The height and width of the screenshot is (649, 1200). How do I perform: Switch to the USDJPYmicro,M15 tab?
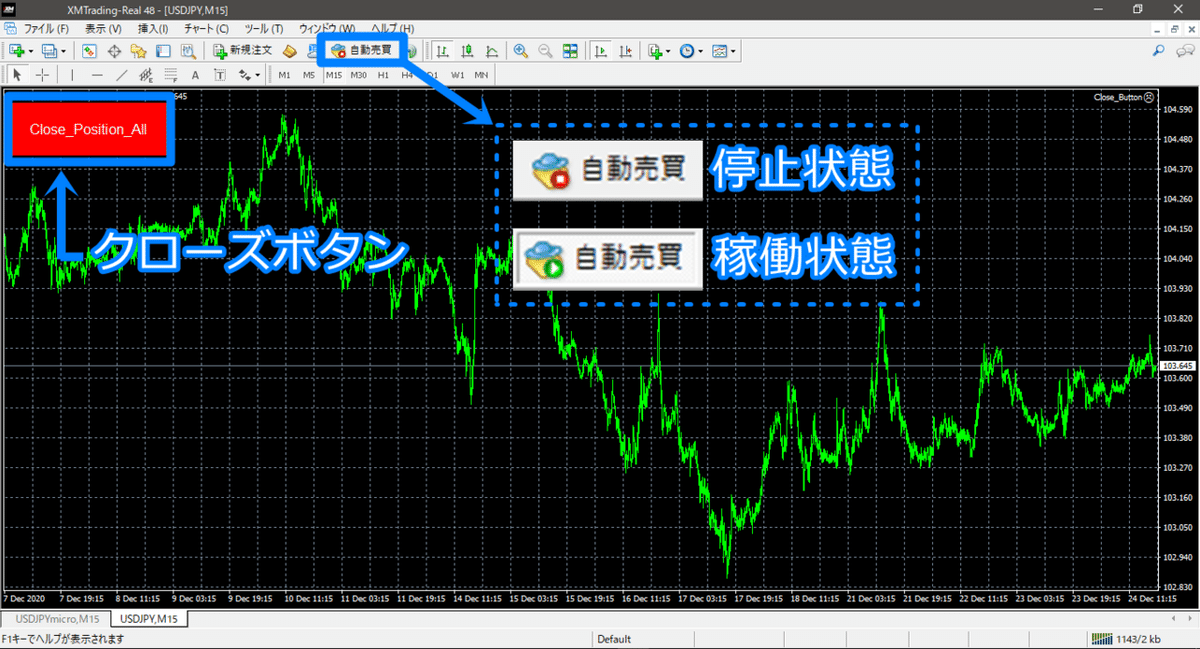55,618
